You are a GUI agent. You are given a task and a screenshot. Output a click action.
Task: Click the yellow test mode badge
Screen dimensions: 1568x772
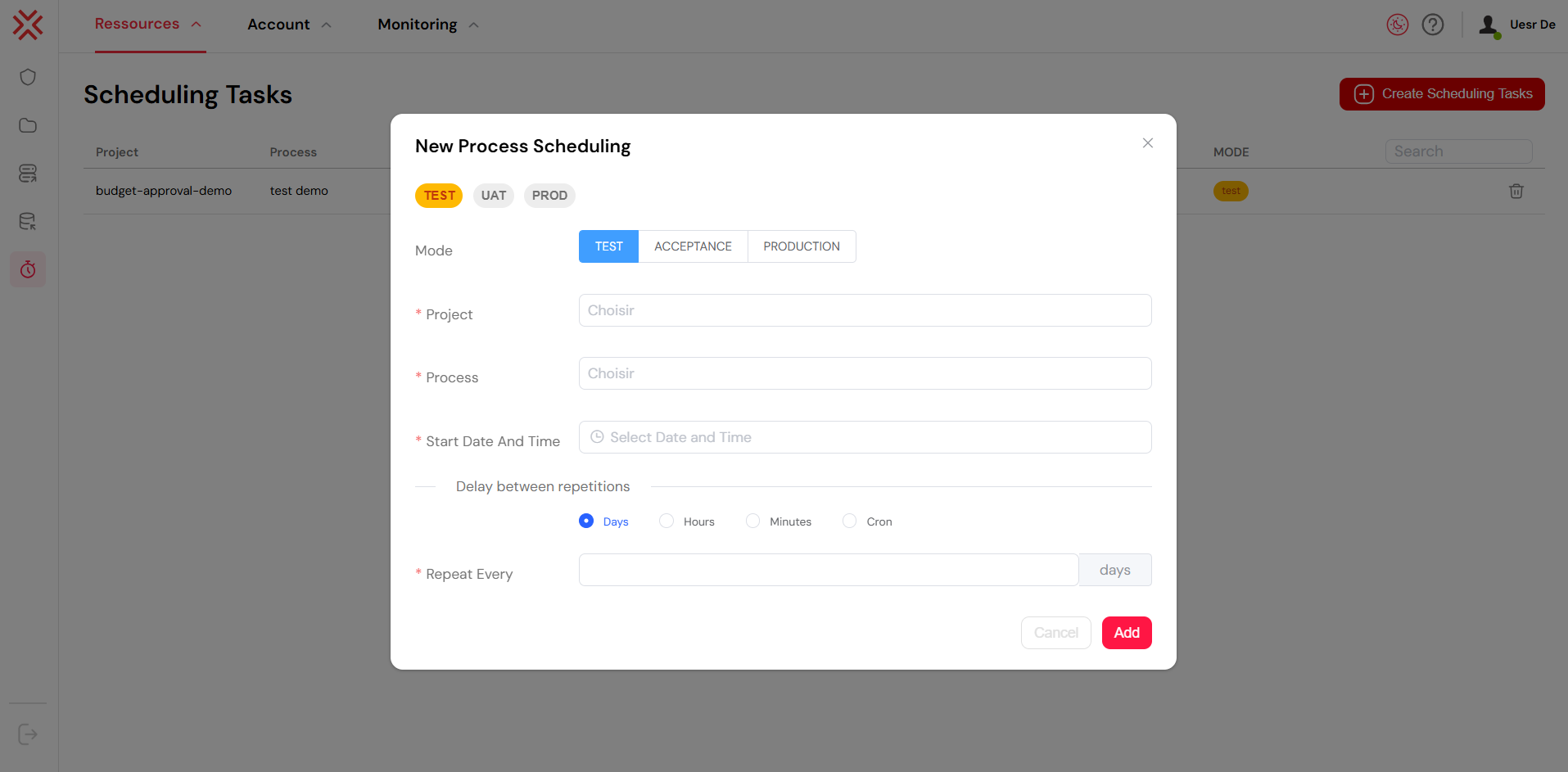(1231, 191)
